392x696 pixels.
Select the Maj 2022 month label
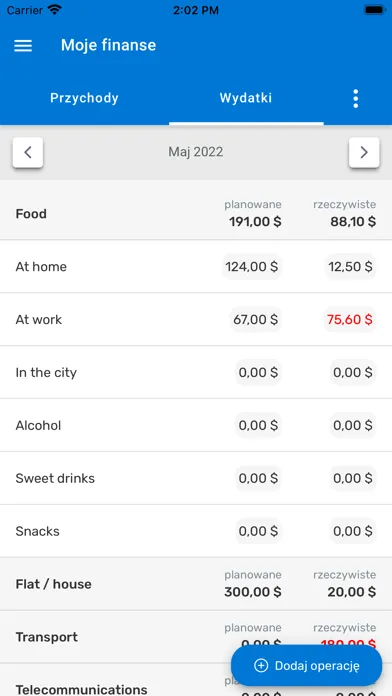click(196, 152)
